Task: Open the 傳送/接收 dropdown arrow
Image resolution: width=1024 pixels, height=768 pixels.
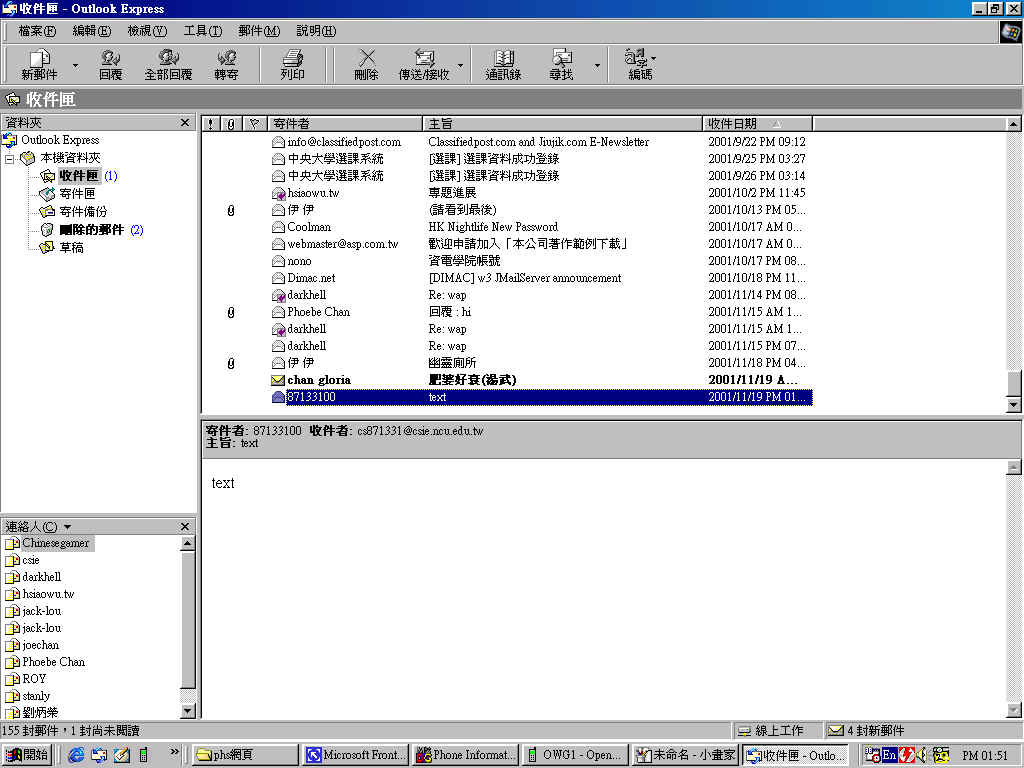Action: point(461,66)
